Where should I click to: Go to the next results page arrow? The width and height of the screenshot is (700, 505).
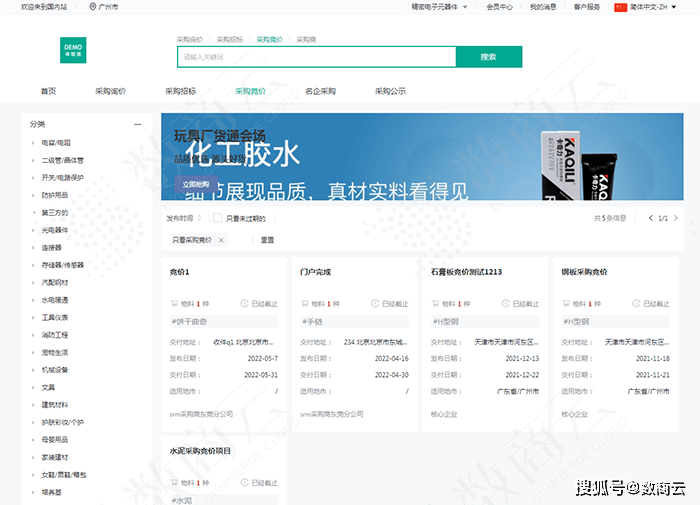(676, 218)
